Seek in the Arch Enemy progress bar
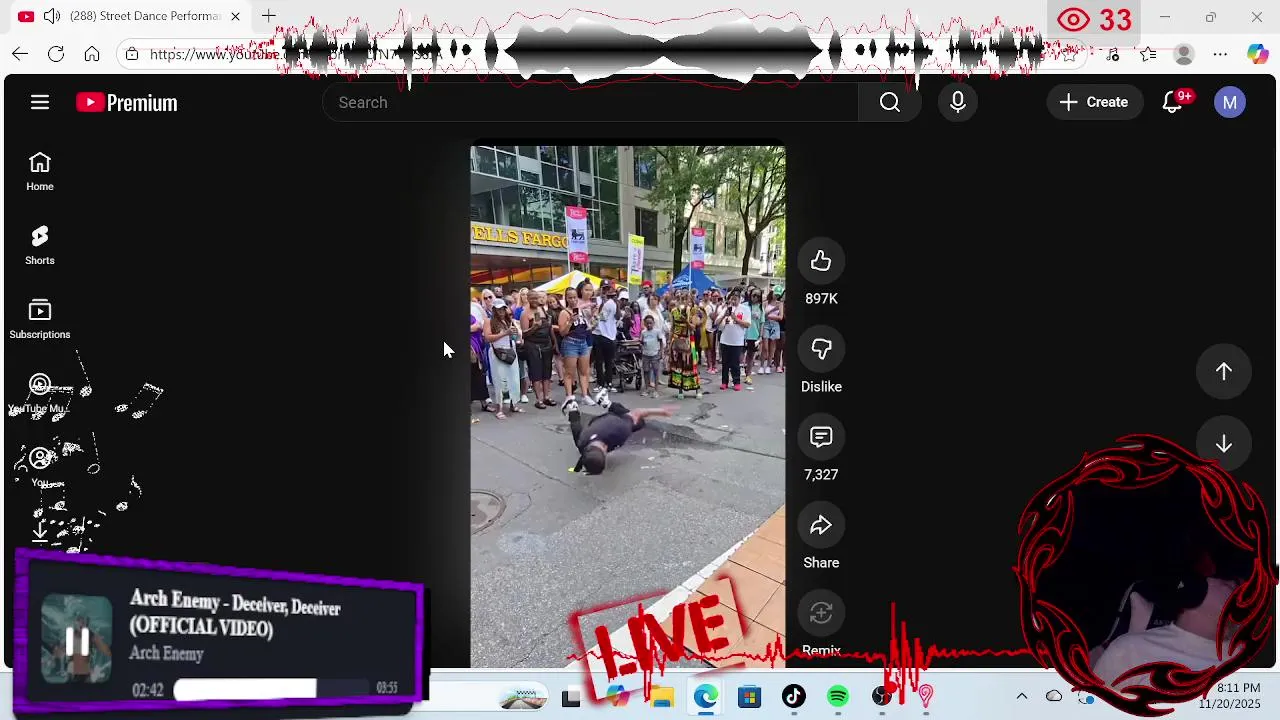 coord(271,688)
